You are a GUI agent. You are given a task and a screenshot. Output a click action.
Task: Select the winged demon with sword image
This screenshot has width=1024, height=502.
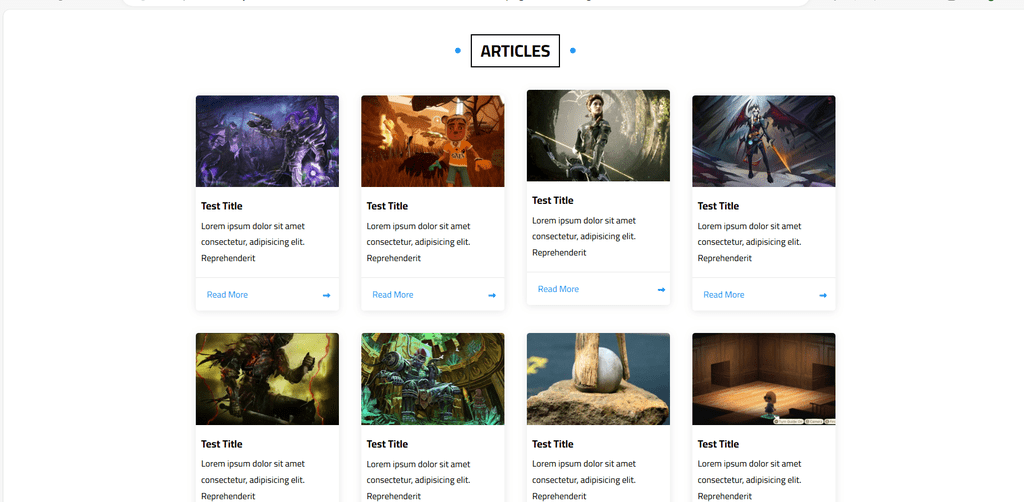763,141
